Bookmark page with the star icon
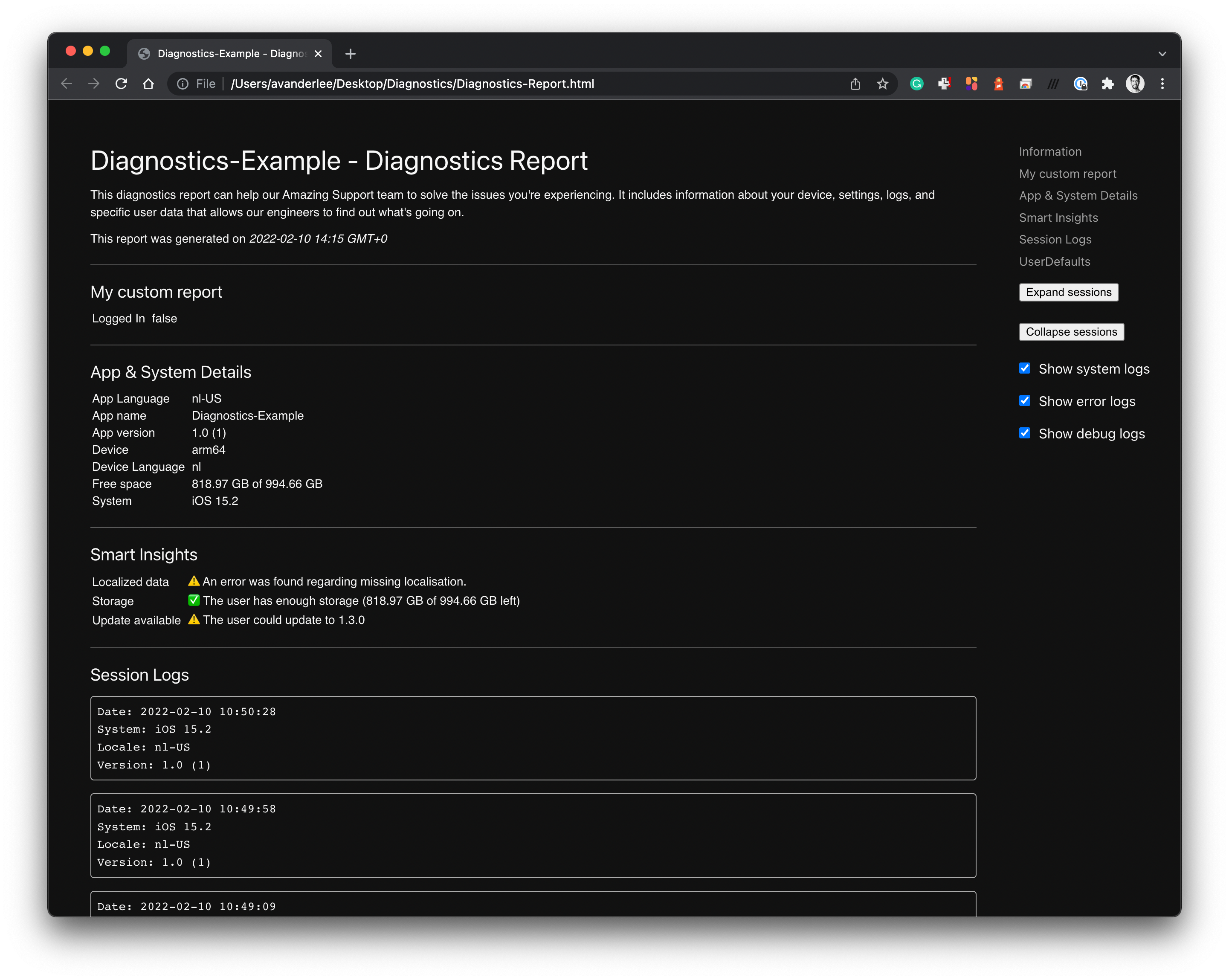Image resolution: width=1229 pixels, height=980 pixels. click(x=882, y=84)
